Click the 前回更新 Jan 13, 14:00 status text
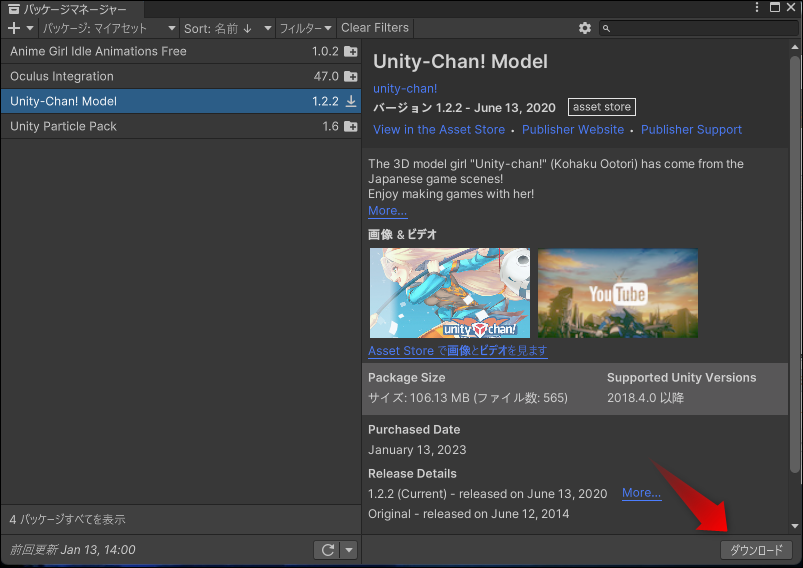Screen dimensions: 803x568 pyautogui.click(x=72, y=550)
